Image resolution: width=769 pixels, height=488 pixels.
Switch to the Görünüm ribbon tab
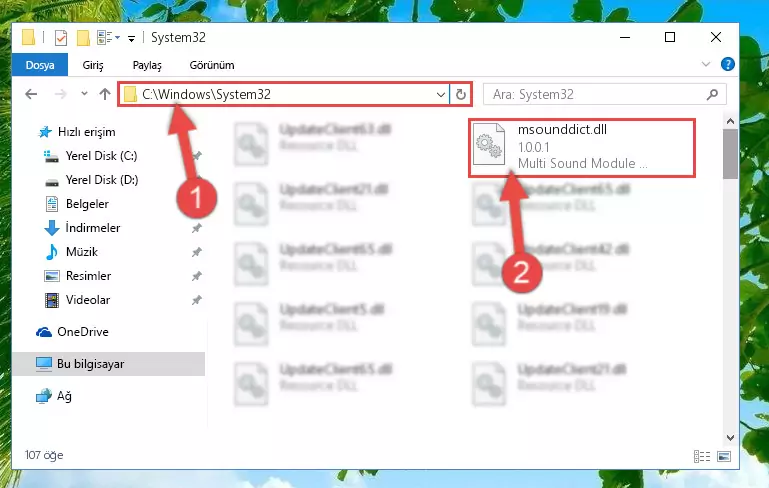point(212,65)
